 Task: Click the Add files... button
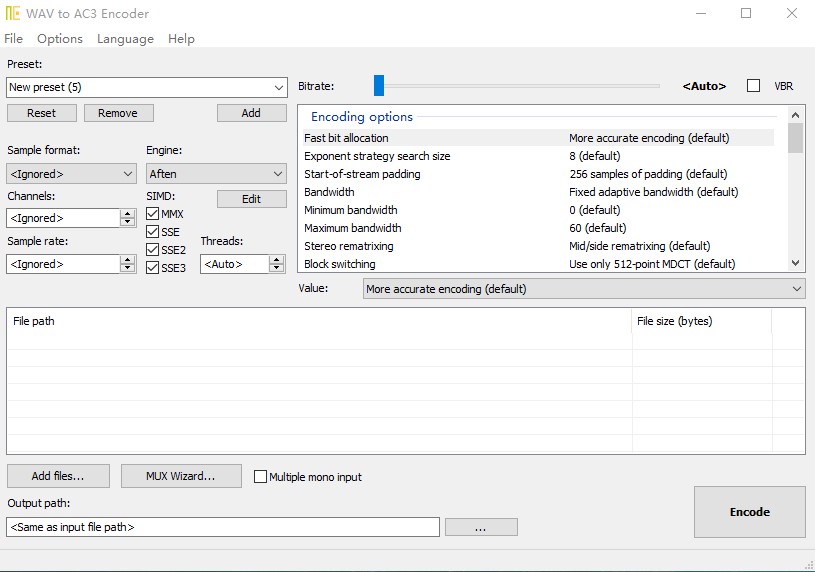[58, 476]
